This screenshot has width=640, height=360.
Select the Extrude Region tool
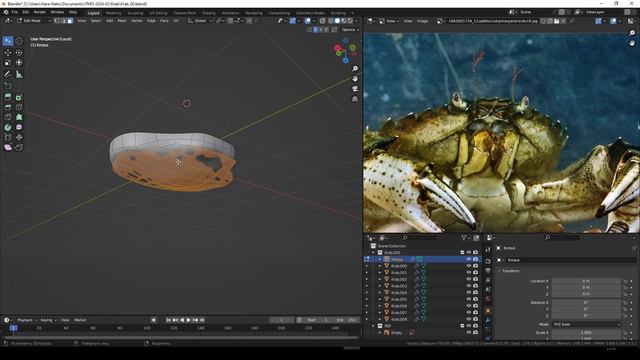tap(8, 98)
